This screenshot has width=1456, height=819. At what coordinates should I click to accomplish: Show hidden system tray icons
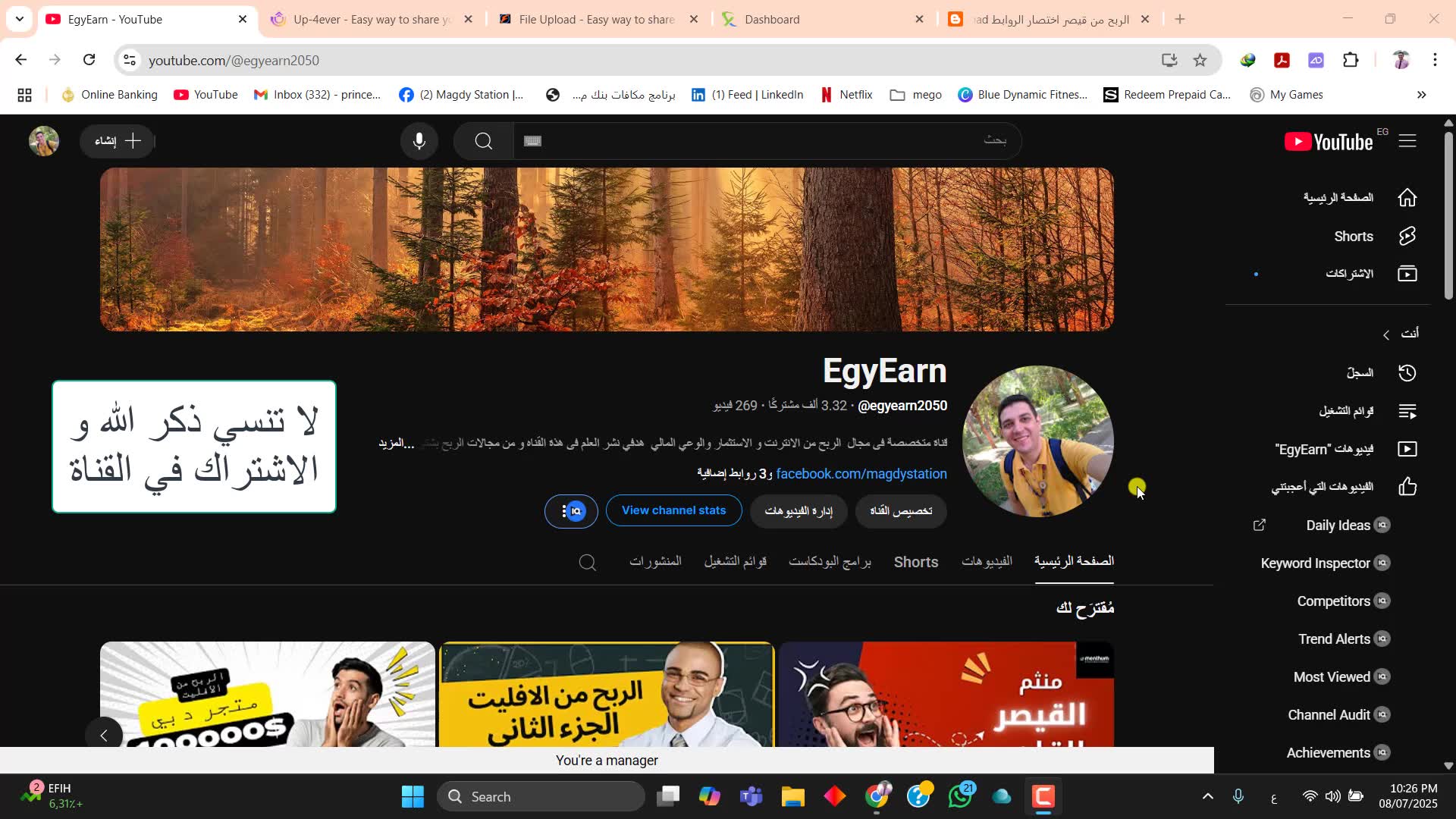point(1208,797)
